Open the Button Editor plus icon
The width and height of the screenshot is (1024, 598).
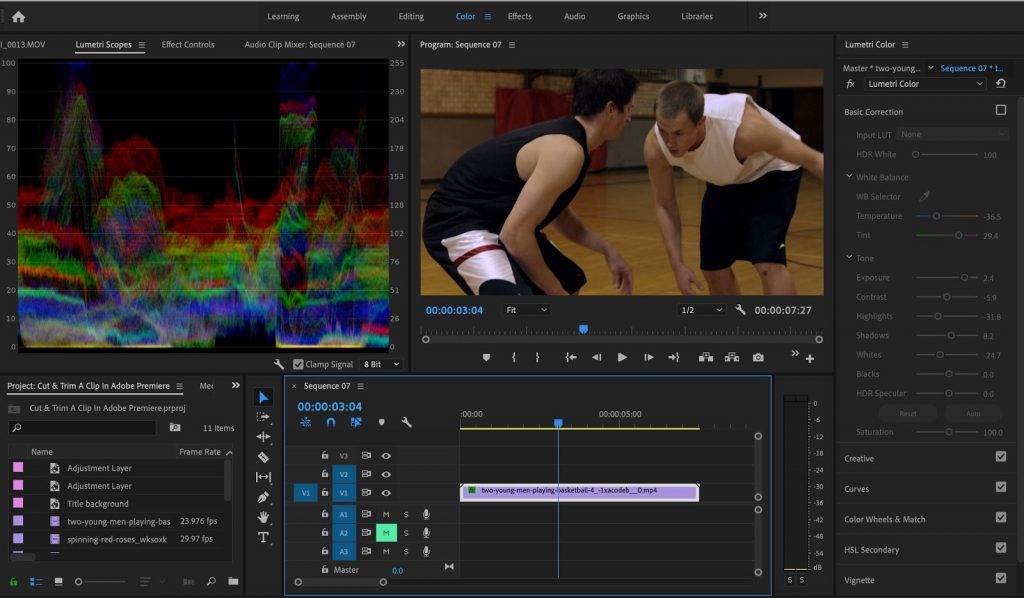click(810, 358)
